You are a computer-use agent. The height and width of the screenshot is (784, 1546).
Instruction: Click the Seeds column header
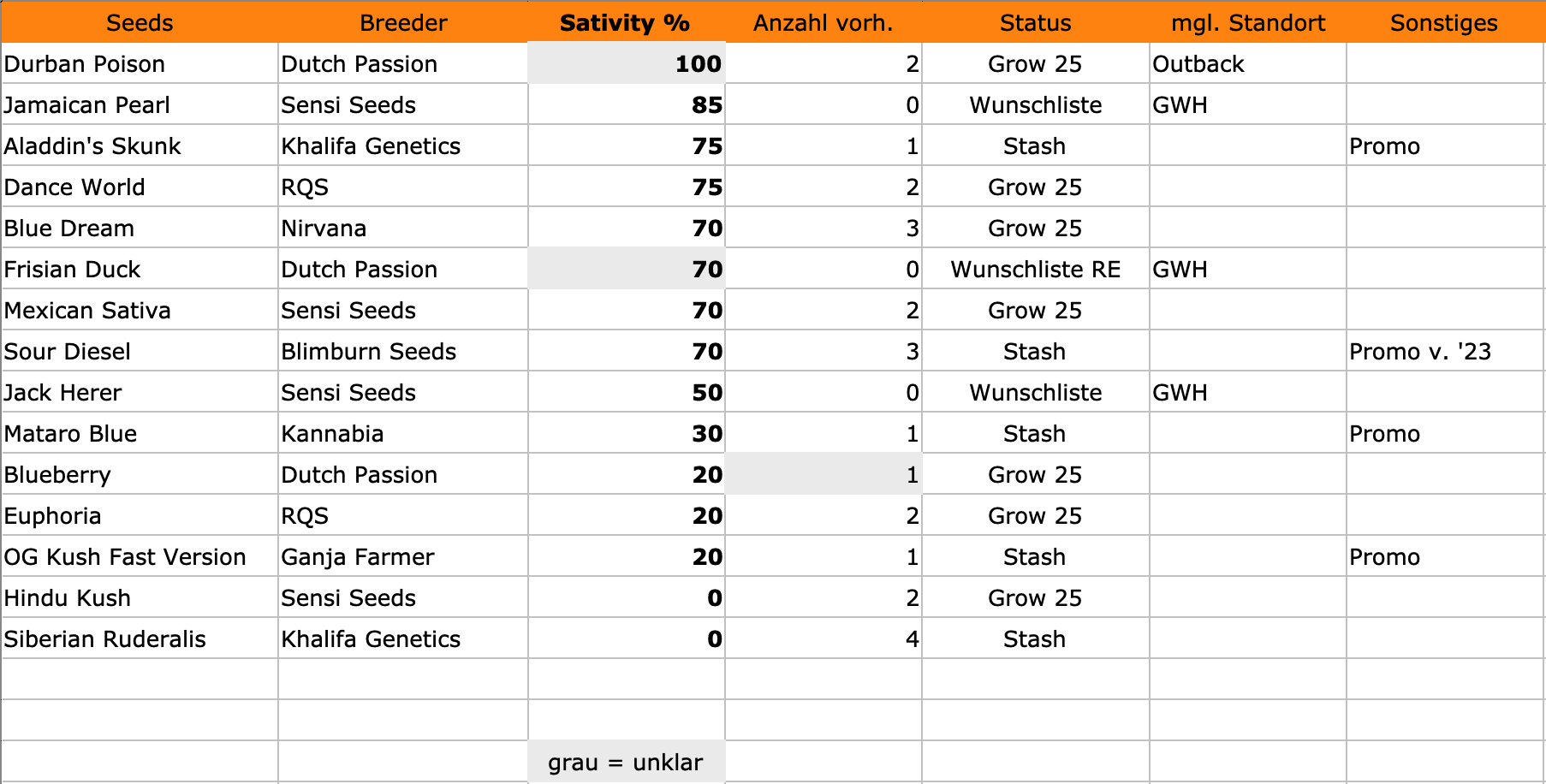point(140,23)
